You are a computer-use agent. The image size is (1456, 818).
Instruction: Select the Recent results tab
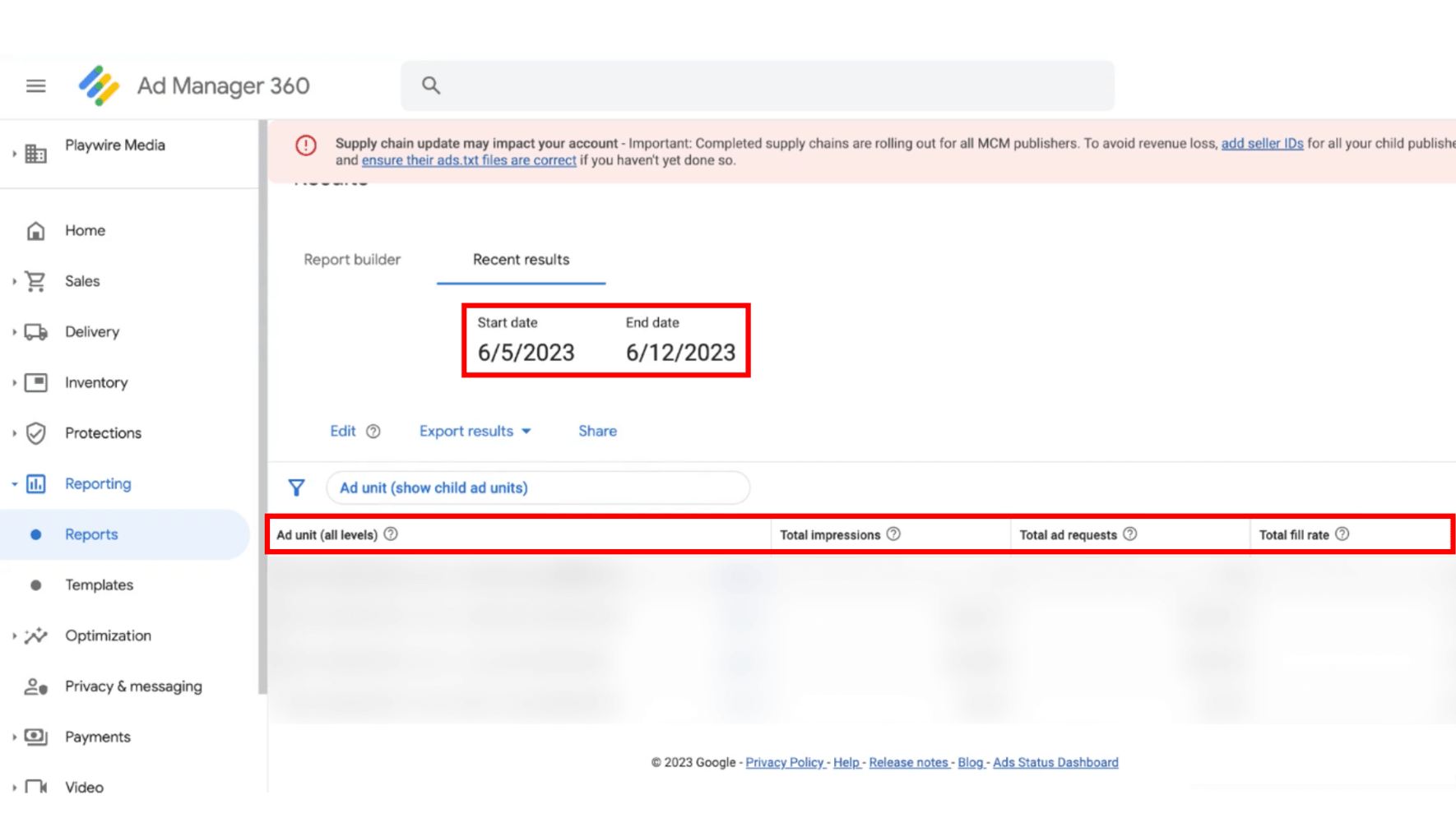(521, 260)
